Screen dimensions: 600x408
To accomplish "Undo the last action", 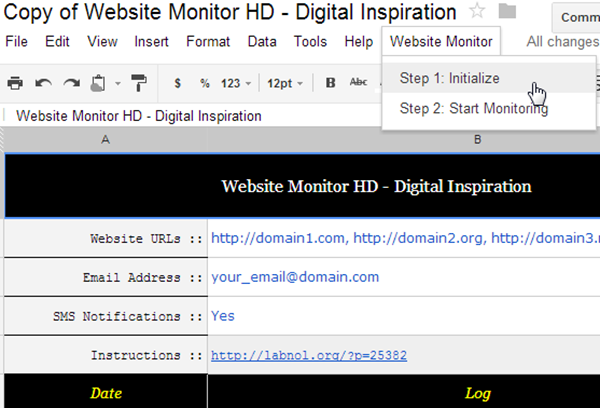I will (x=43, y=83).
